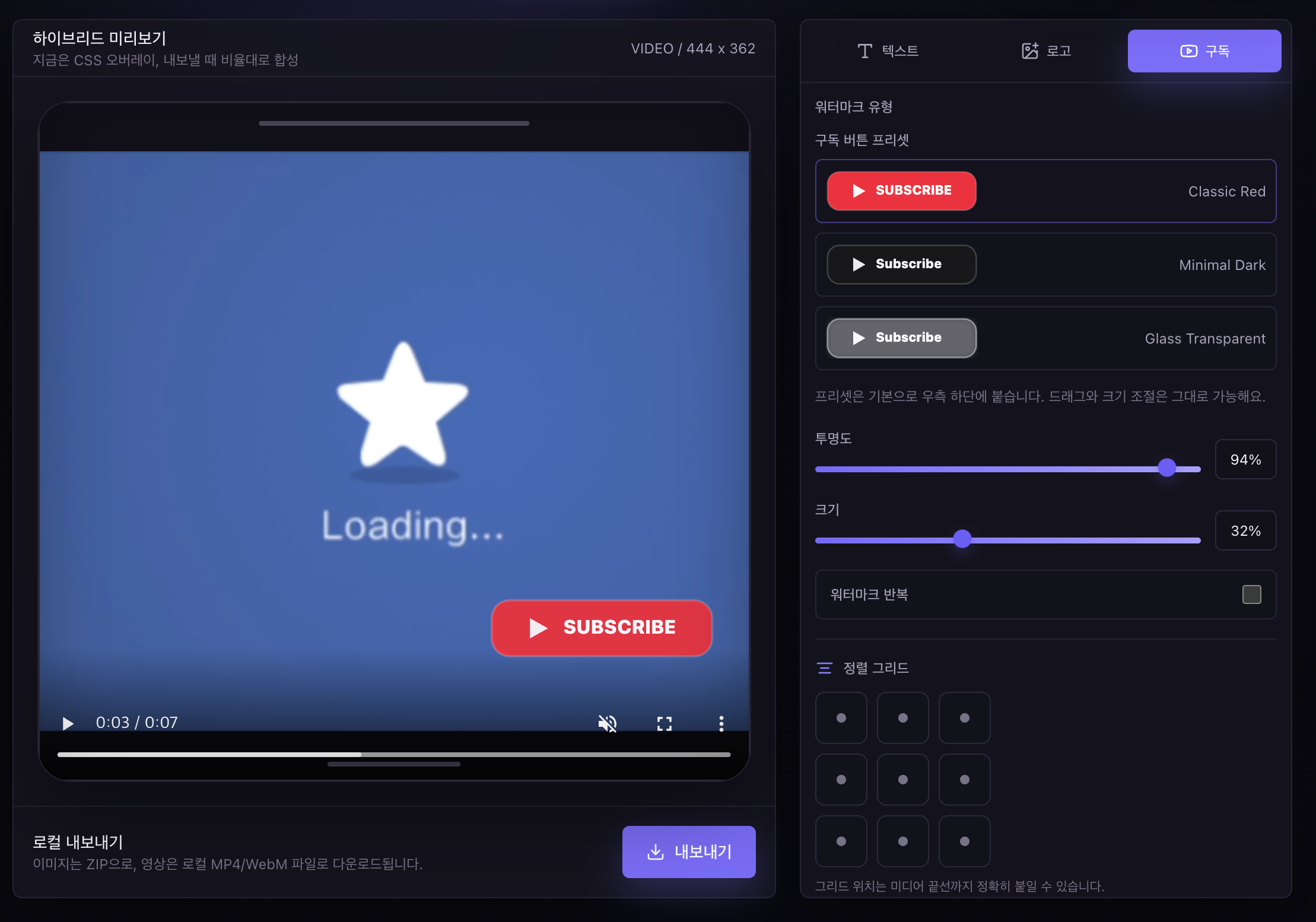Click the 내보내기 export button
The image size is (1316, 922).
tap(689, 852)
